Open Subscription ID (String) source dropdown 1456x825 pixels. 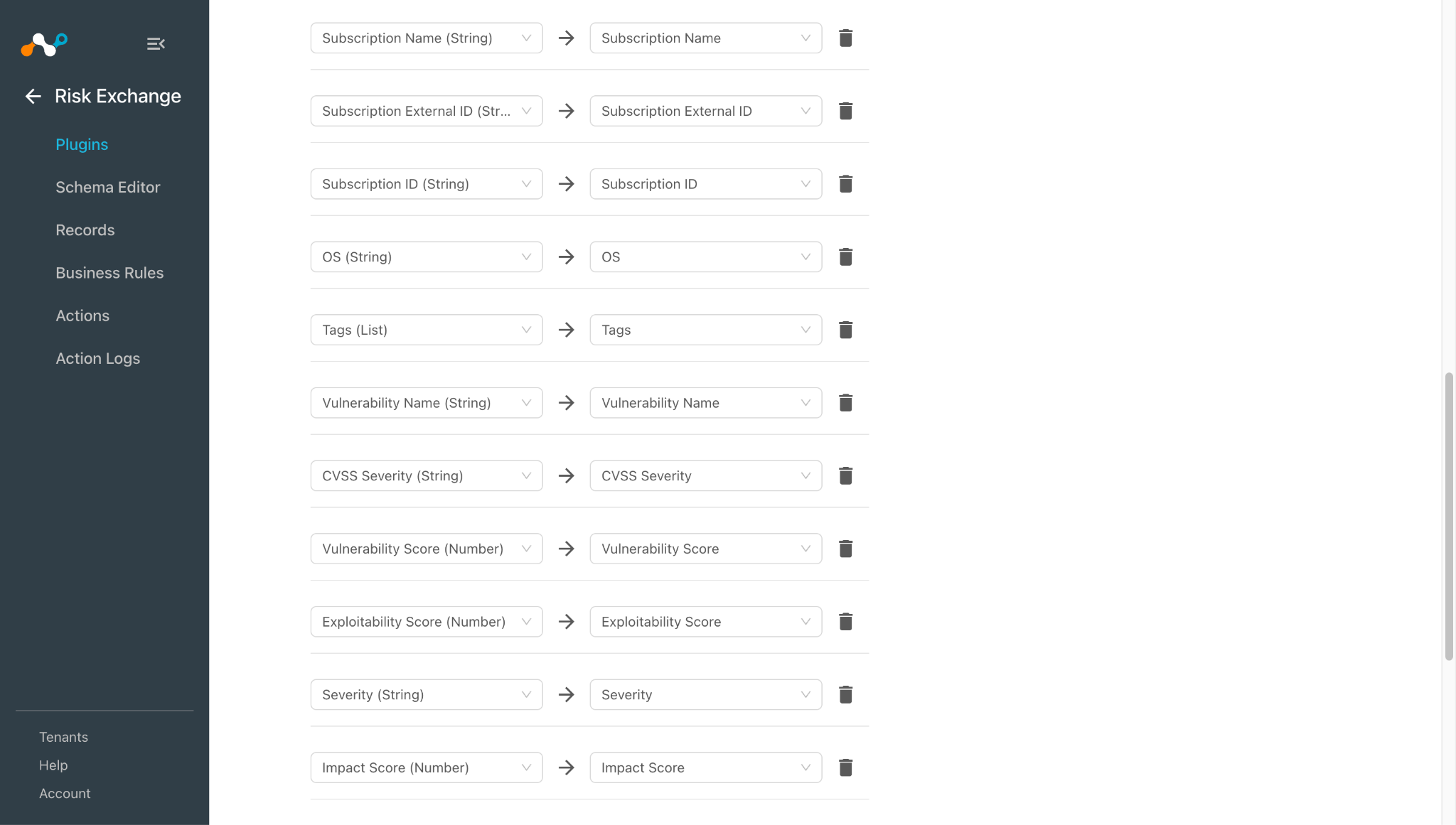point(427,184)
